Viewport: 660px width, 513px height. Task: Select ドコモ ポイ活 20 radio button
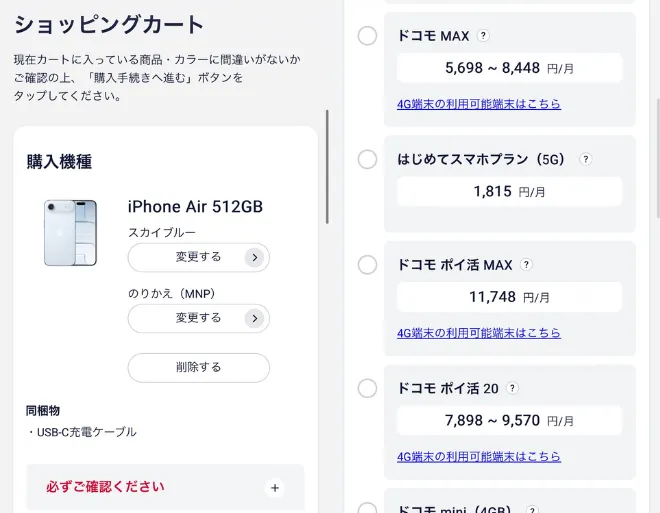pos(367,388)
